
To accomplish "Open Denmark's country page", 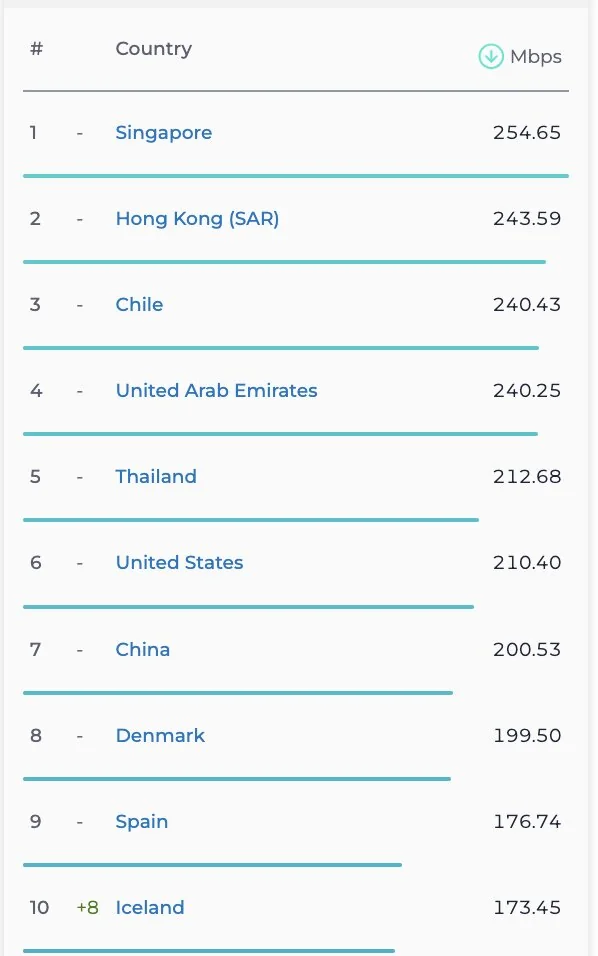I will coord(160,735).
